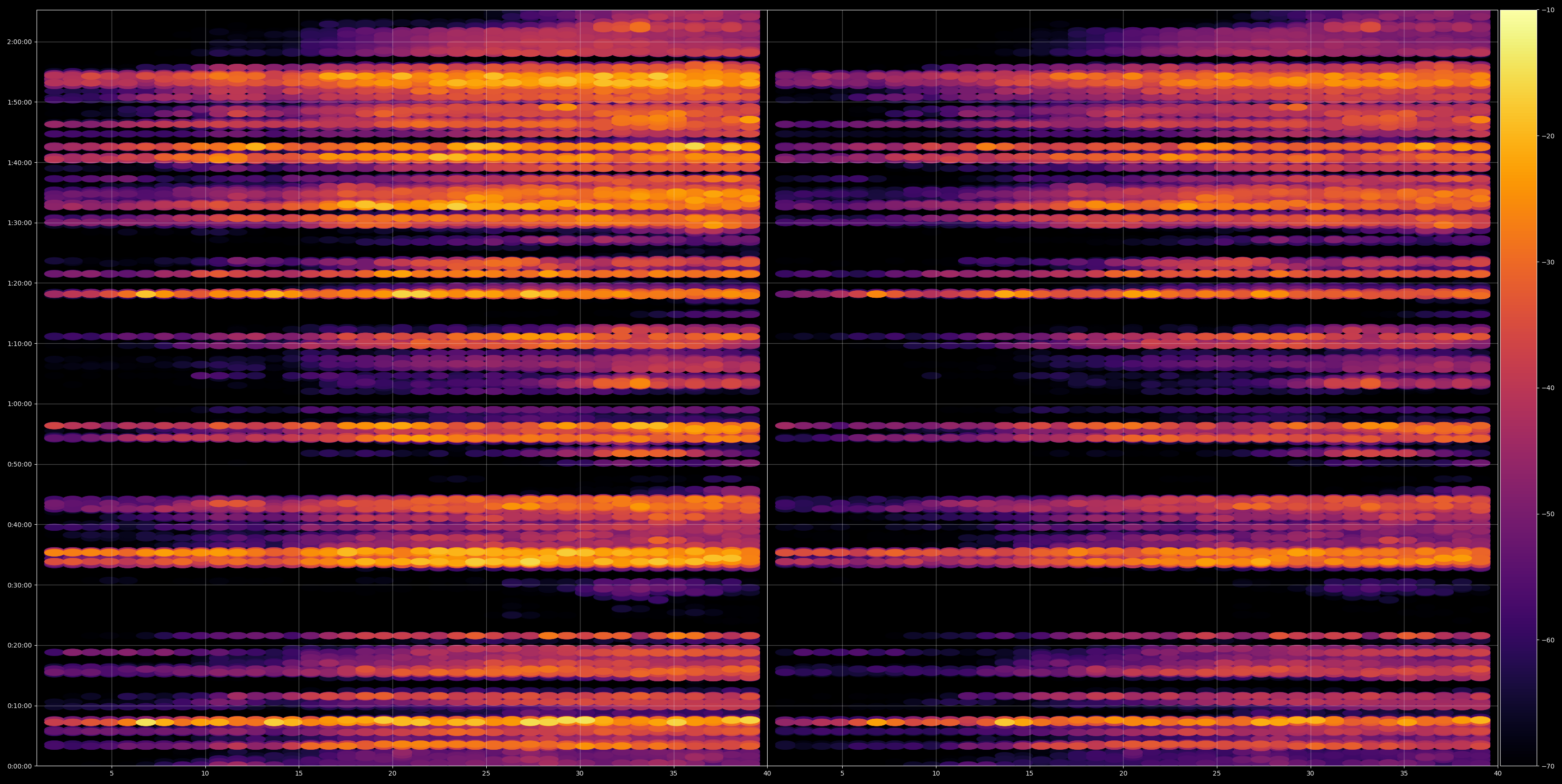Click x-axis label 40 of left heatmap
This screenshot has width=1562, height=784.
click(767, 774)
